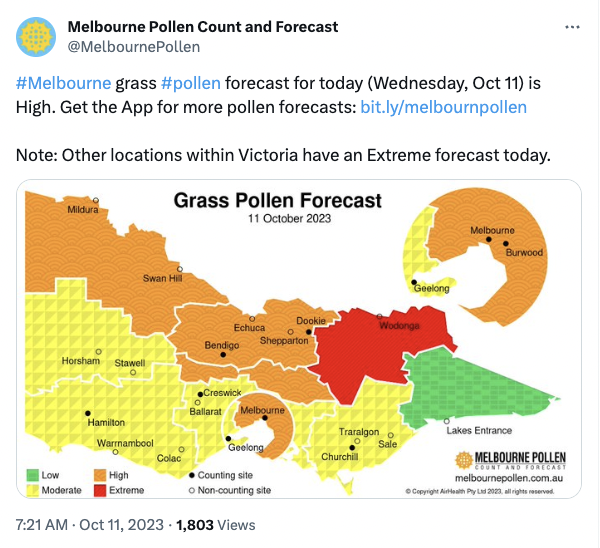
Task: Click the Hamilton counting site dot
Action: coord(88,413)
